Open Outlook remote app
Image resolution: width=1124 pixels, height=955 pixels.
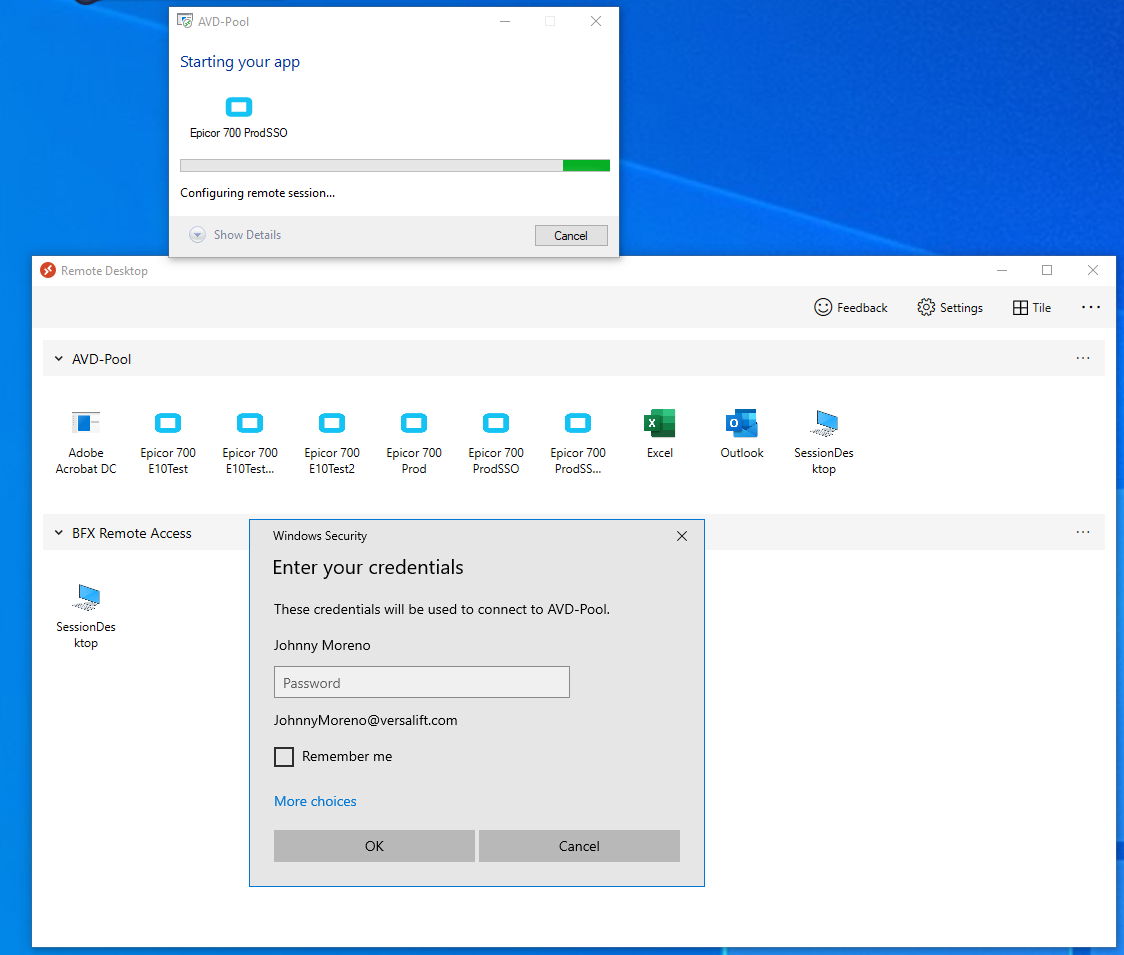(742, 433)
